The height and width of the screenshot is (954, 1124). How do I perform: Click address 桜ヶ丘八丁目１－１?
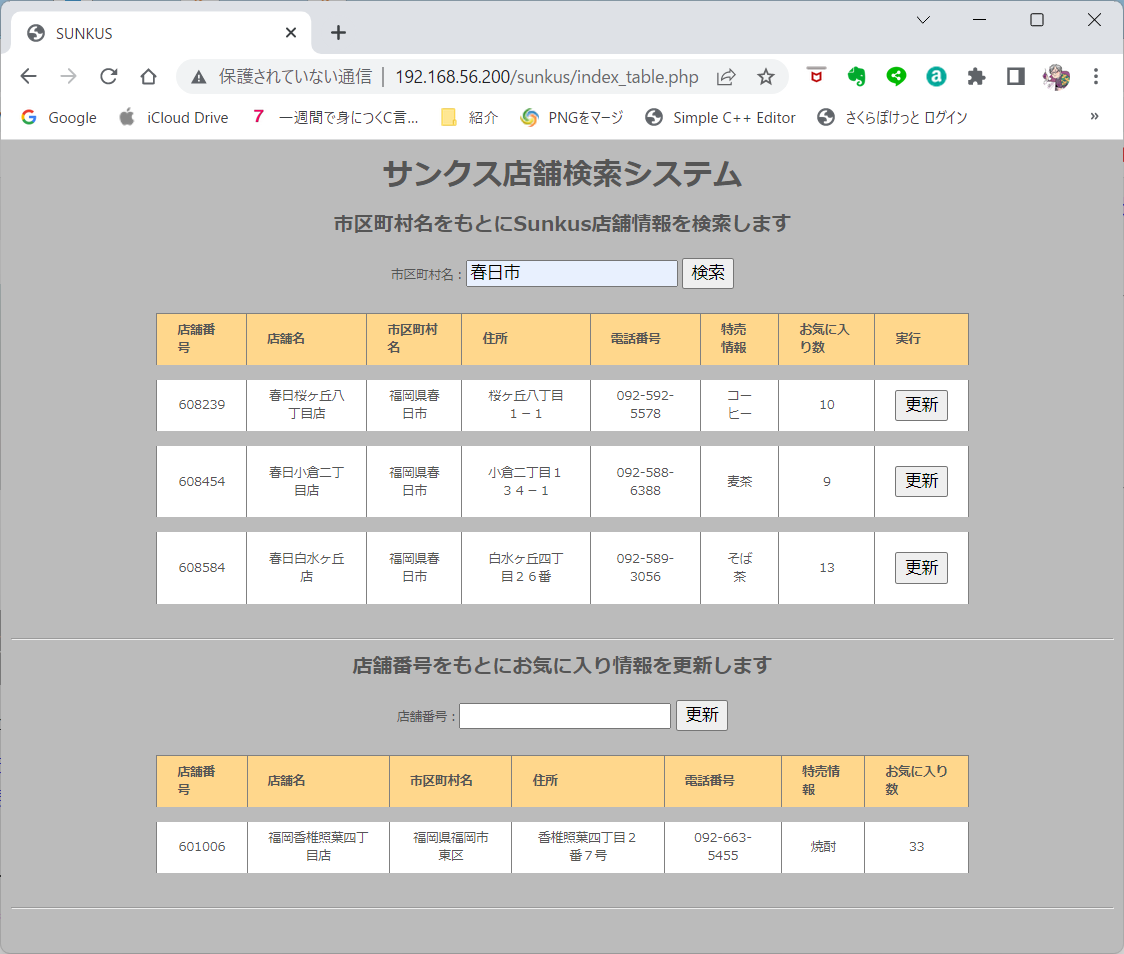click(526, 405)
